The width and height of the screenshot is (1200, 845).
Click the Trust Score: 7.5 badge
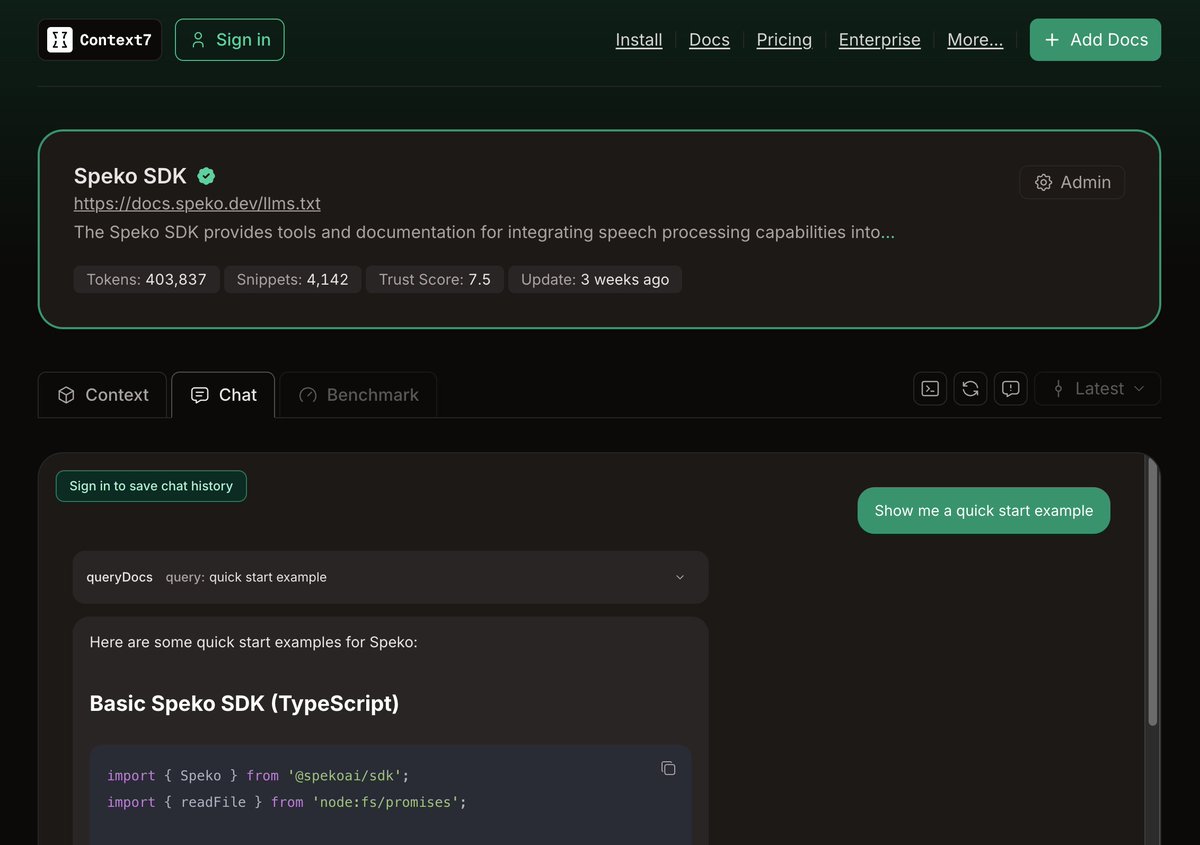[x=435, y=279]
